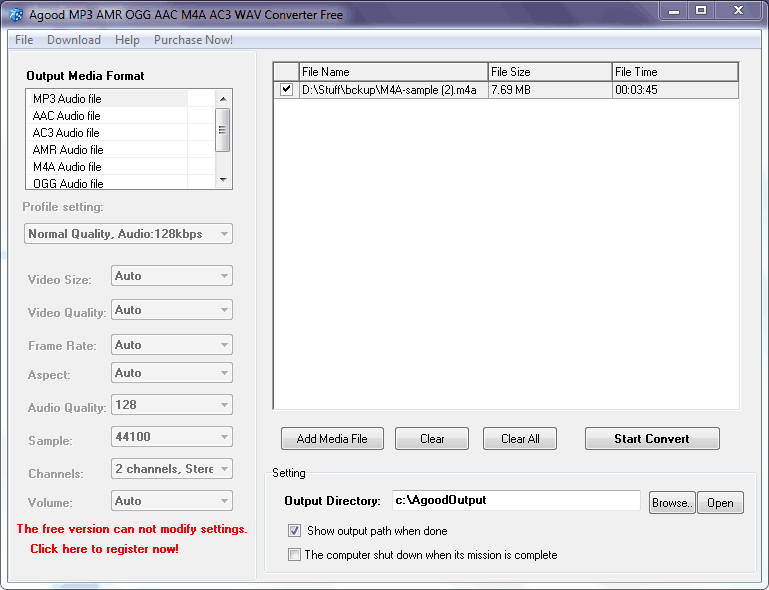769x590 pixels.
Task: Click the File Size column header
Action: [550, 72]
